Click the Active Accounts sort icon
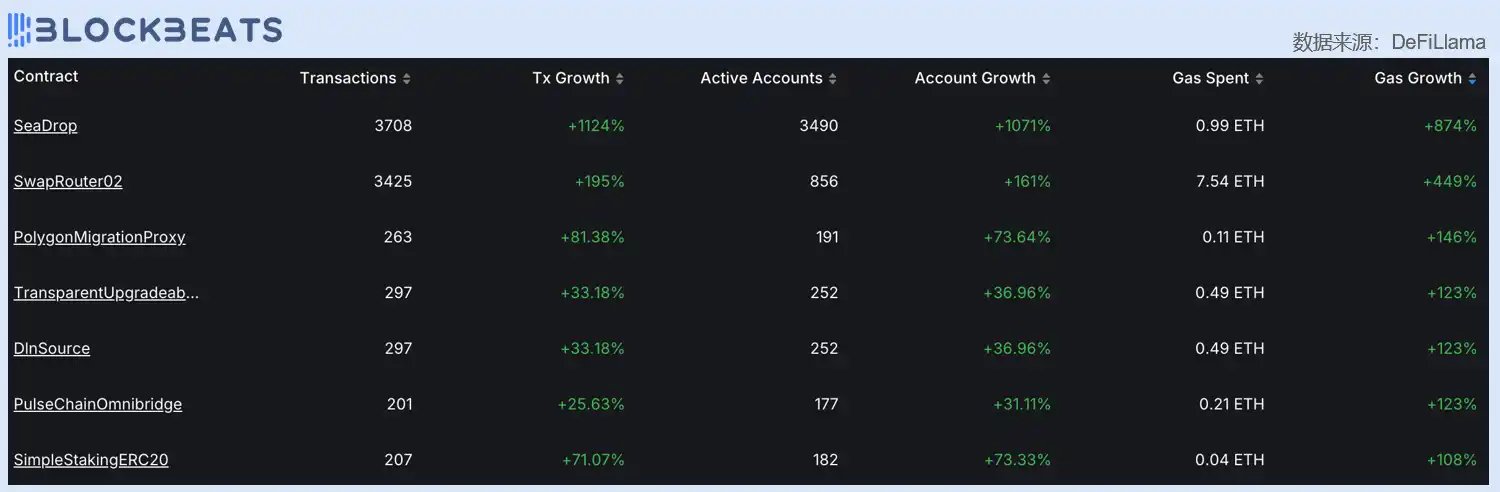The width and height of the screenshot is (1500, 492). click(833, 79)
